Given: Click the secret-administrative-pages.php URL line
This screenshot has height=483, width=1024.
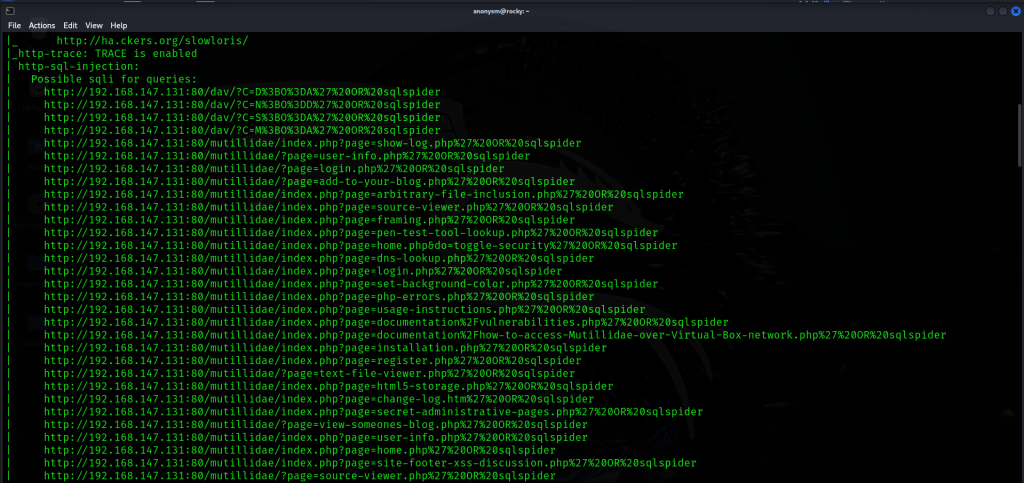Looking at the screenshot, I should coord(374,412).
